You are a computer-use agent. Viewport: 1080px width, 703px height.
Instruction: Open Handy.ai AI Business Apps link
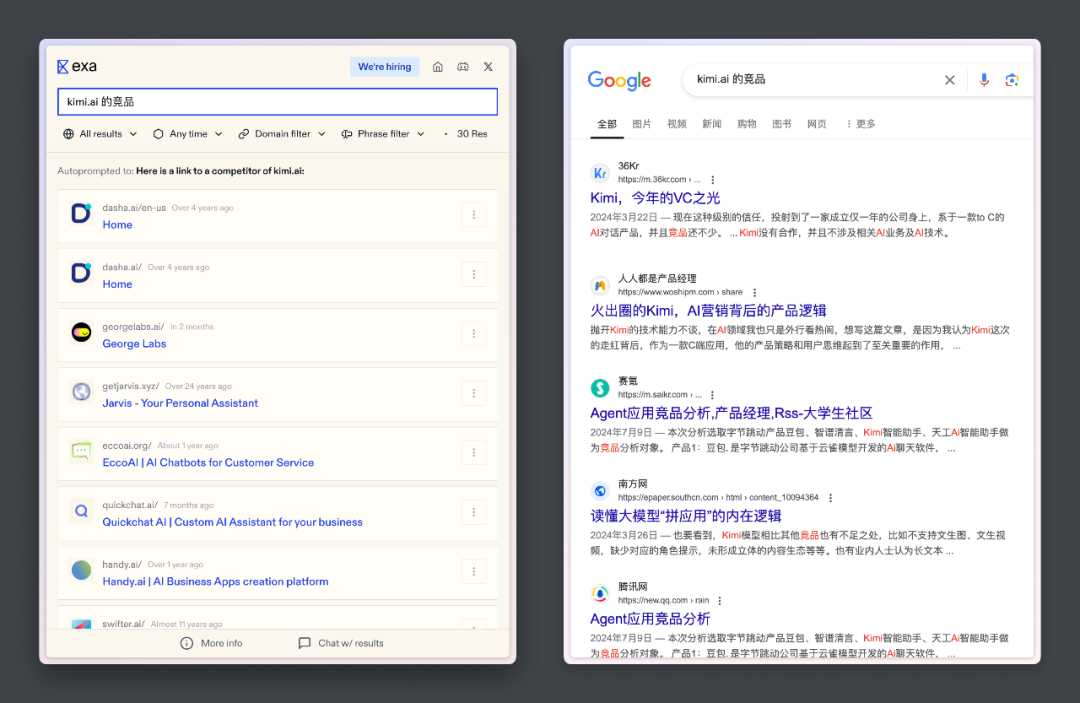(x=215, y=581)
